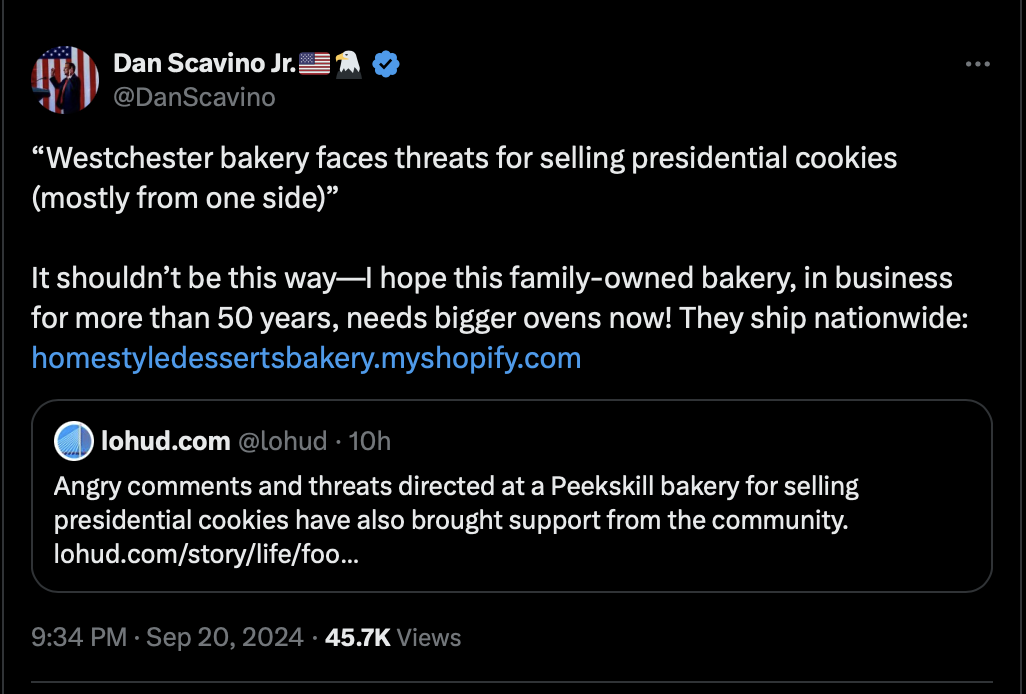Open the @DanScavino handle link

click(194, 97)
